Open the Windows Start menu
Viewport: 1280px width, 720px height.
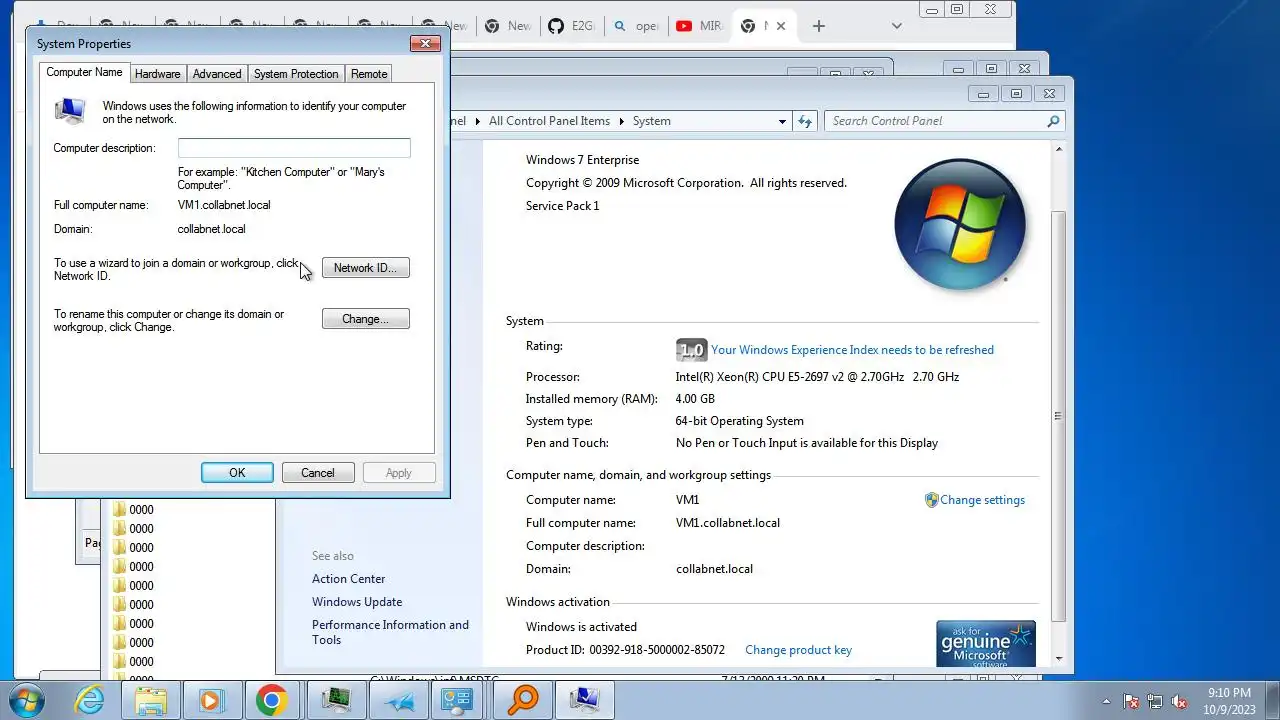click(x=27, y=700)
